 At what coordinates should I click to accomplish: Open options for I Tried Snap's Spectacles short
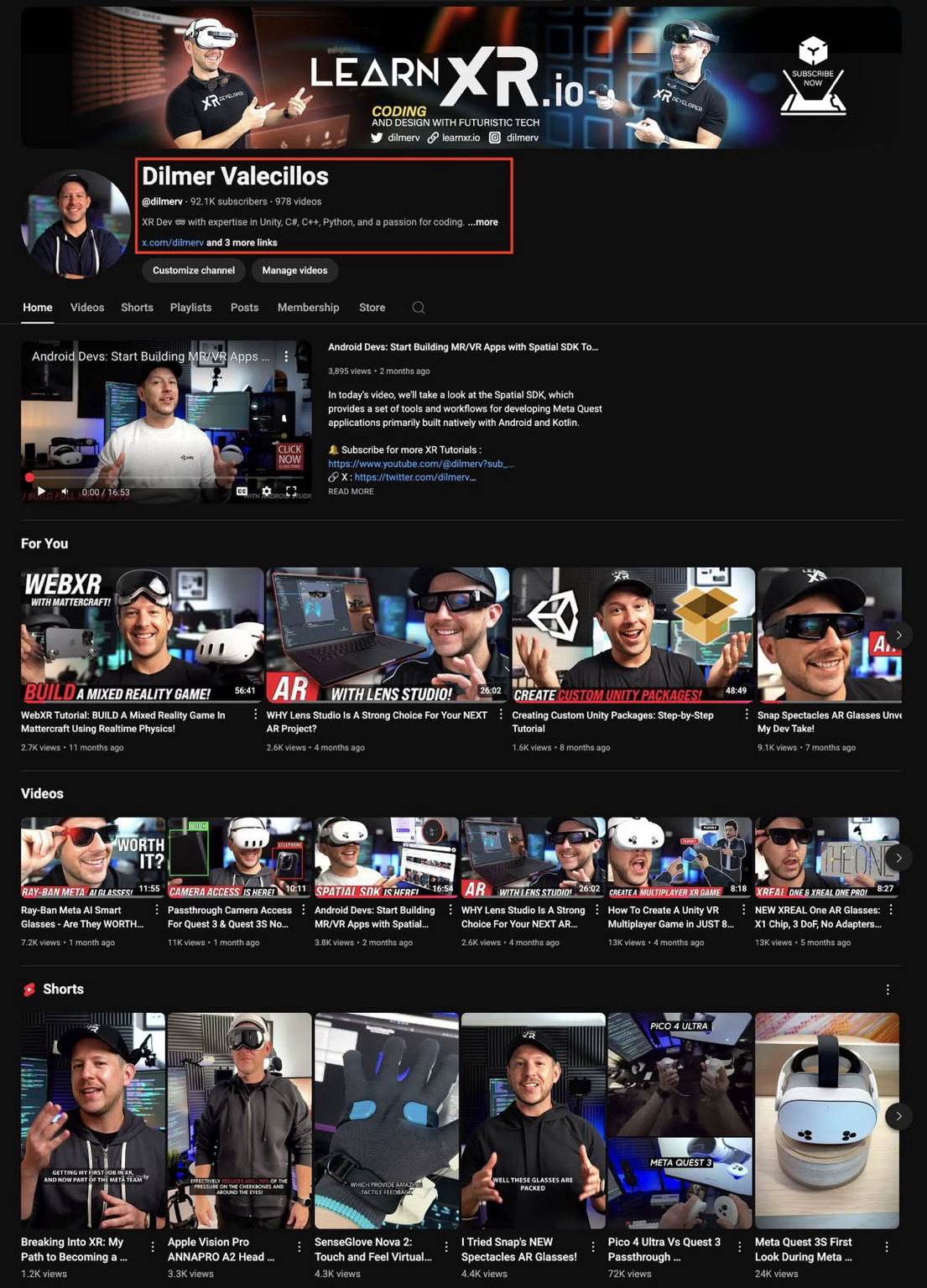tap(593, 1247)
